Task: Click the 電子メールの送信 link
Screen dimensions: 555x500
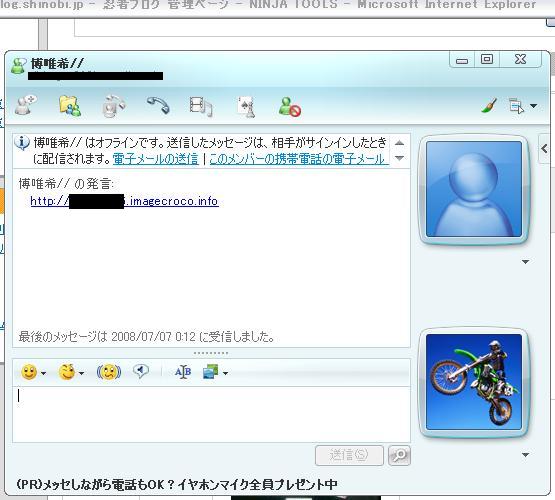Action: click(x=155, y=159)
